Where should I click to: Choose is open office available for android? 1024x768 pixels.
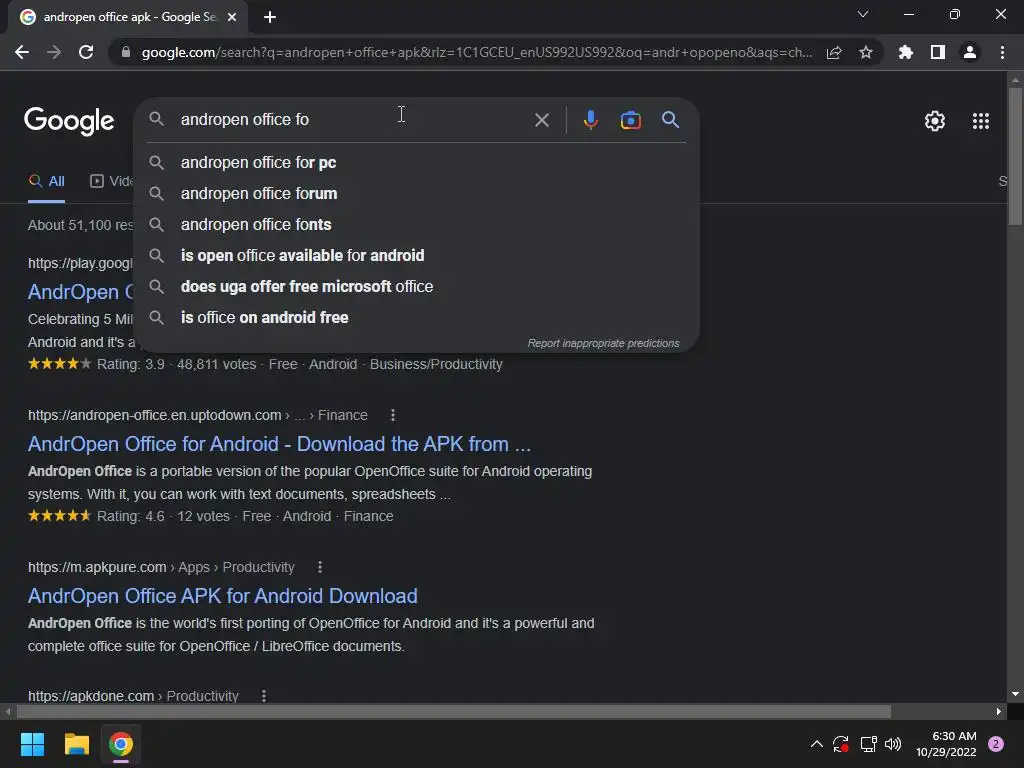[417, 255]
